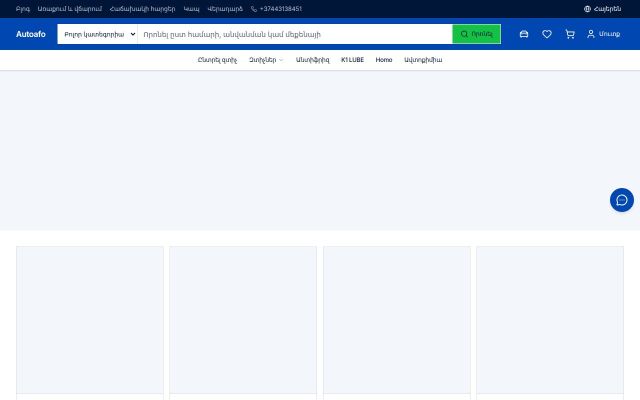Select the K1LUBE menu item
The image size is (640, 400).
coord(352,60)
